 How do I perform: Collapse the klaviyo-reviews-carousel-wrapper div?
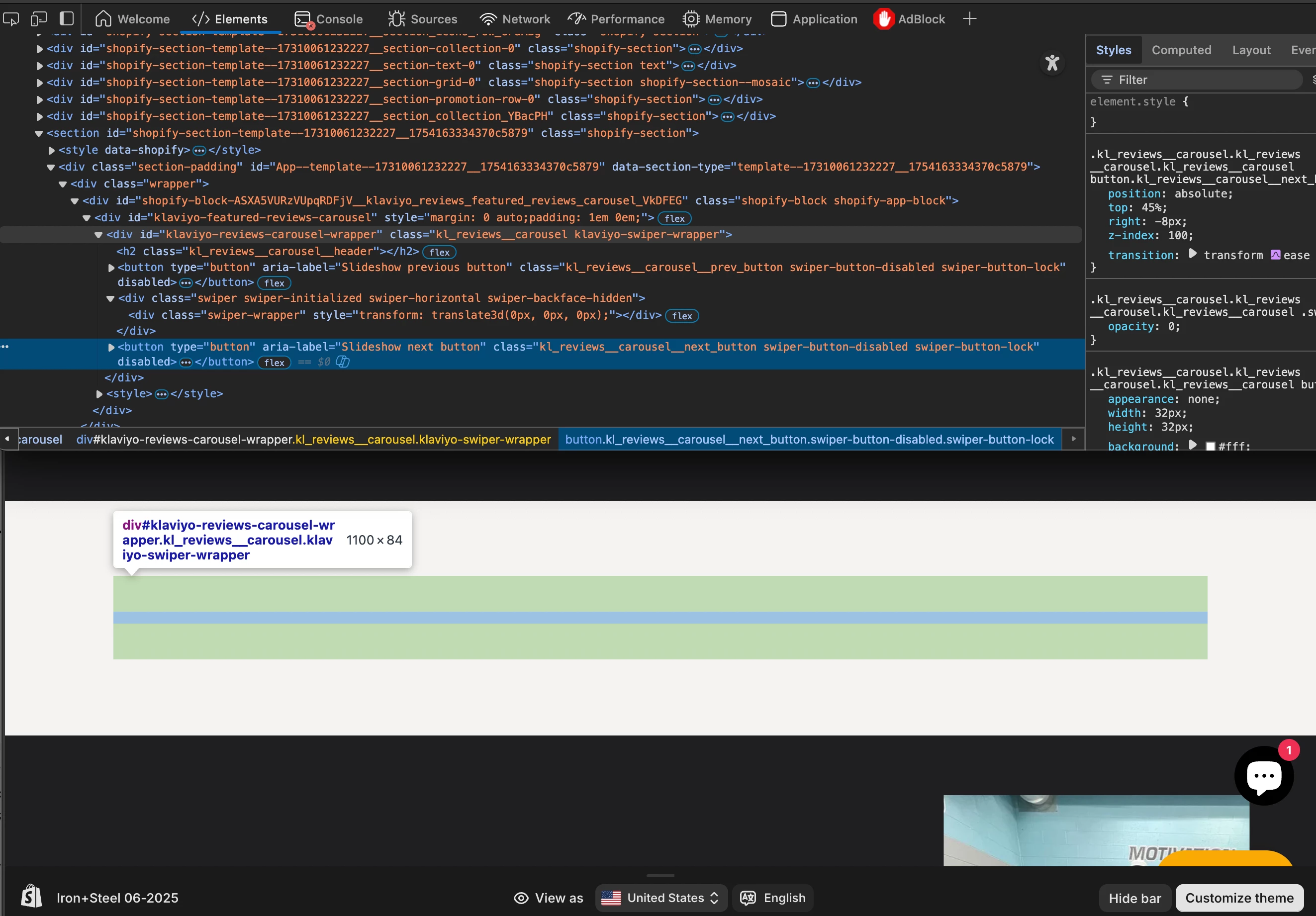(x=98, y=235)
